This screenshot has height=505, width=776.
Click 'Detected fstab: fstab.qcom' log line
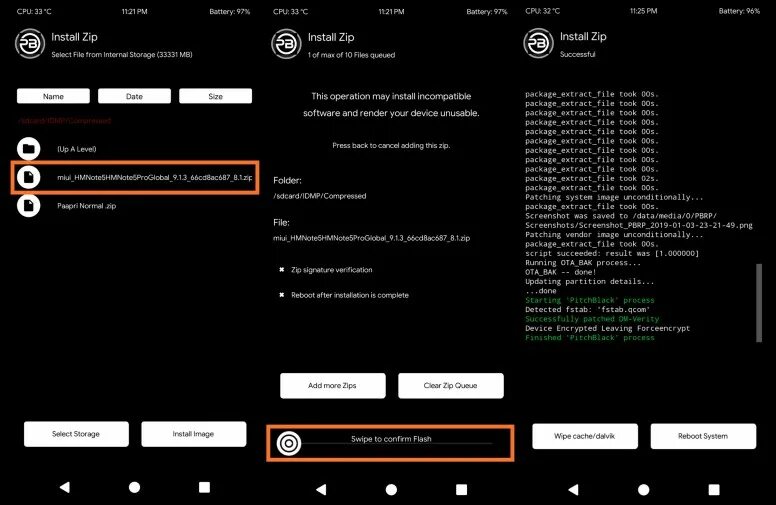(587, 309)
